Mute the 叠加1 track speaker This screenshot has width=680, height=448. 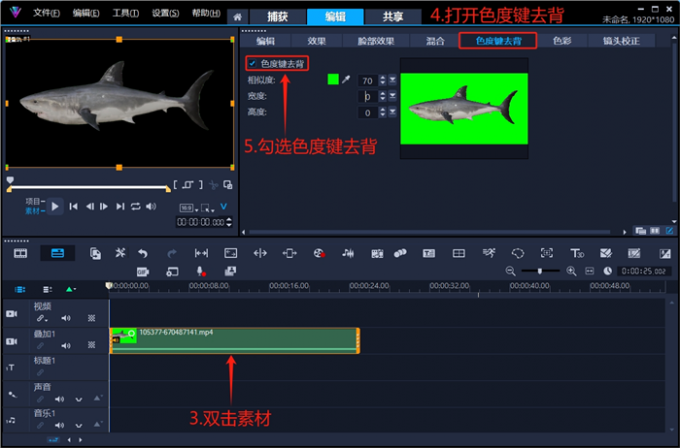coord(65,345)
